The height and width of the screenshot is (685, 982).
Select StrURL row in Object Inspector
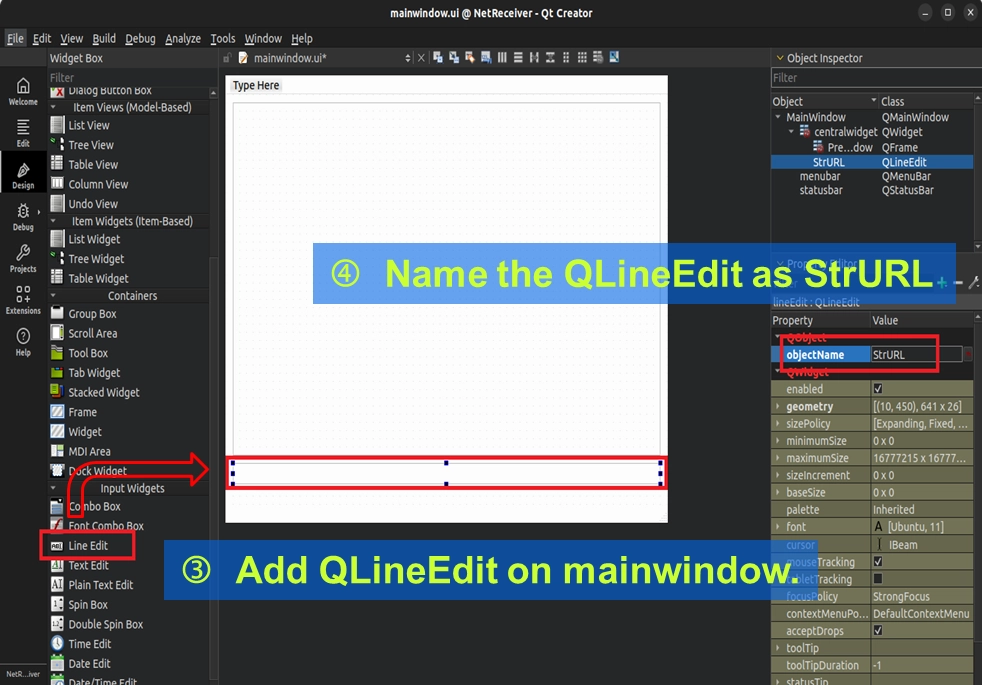click(871, 162)
